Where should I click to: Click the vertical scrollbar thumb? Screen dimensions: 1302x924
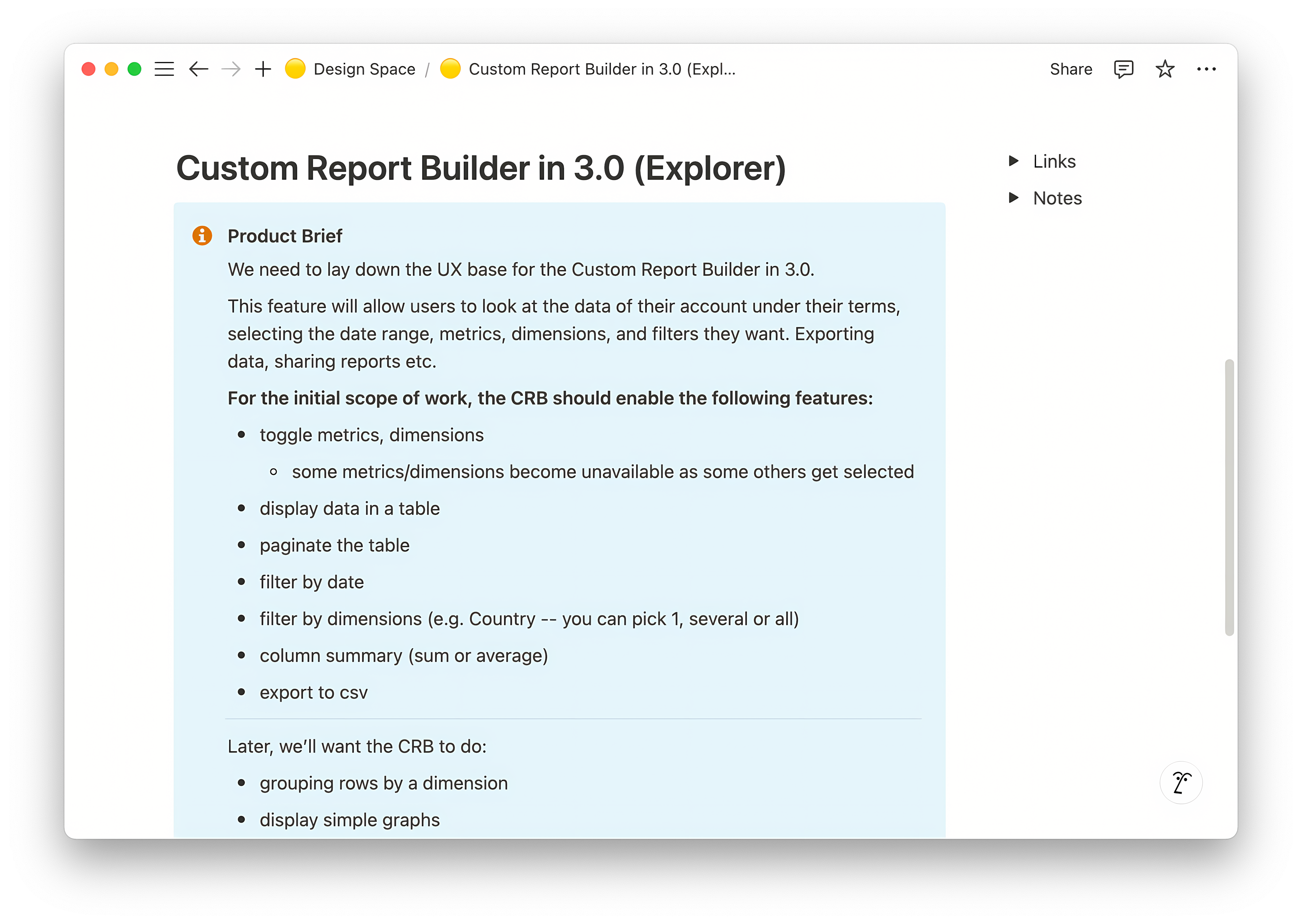1229,497
